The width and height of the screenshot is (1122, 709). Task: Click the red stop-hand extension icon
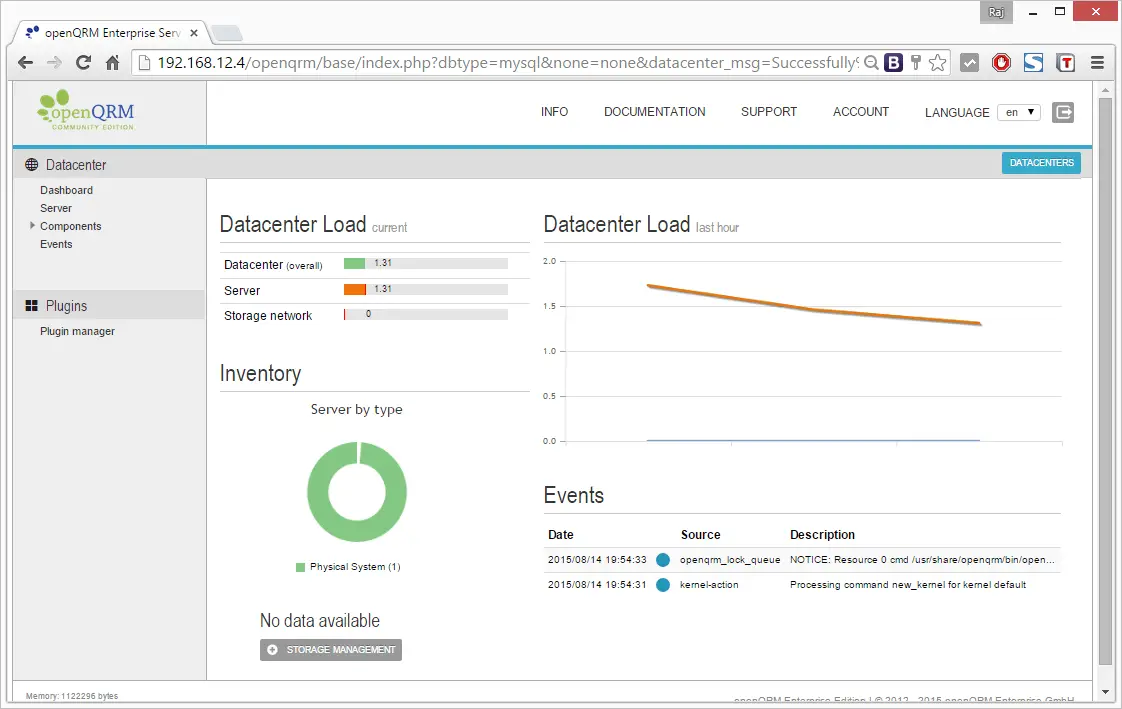[1001, 63]
